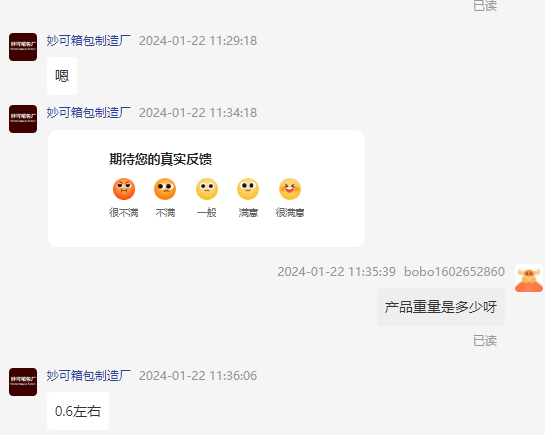The image size is (545, 435).
Task: Click the shop avatar next to 嗯 message
Action: (x=23, y=47)
